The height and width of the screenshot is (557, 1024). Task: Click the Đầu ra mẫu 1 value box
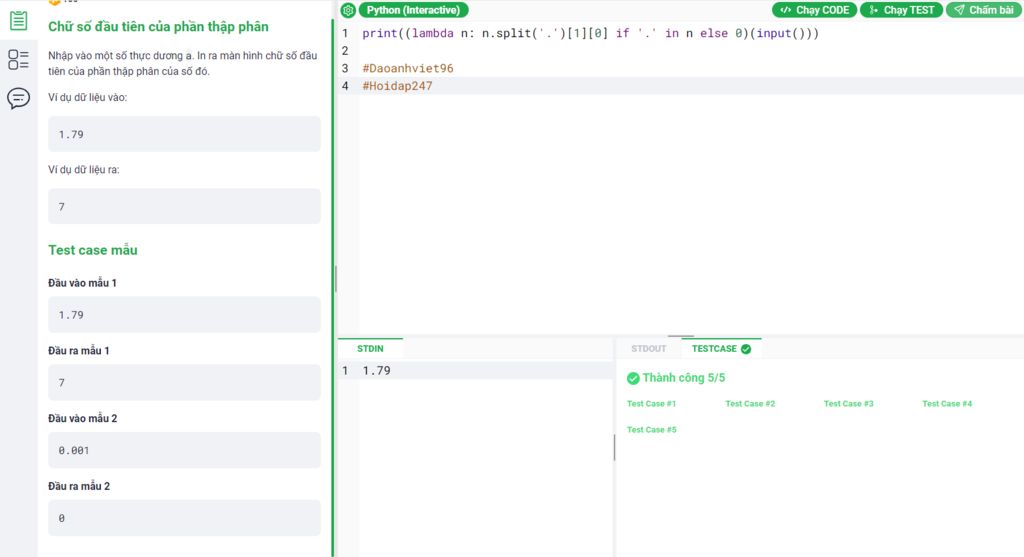[x=184, y=383]
